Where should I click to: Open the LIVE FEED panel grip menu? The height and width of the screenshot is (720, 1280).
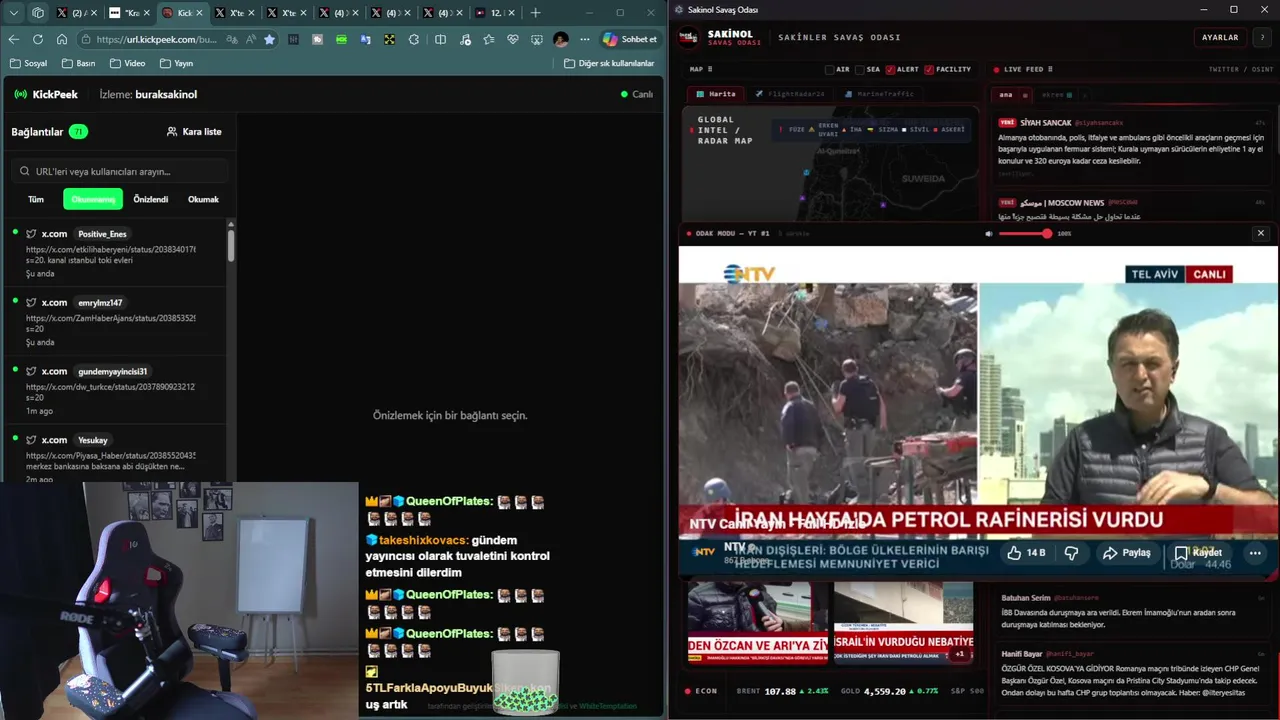pyautogui.click(x=1050, y=69)
